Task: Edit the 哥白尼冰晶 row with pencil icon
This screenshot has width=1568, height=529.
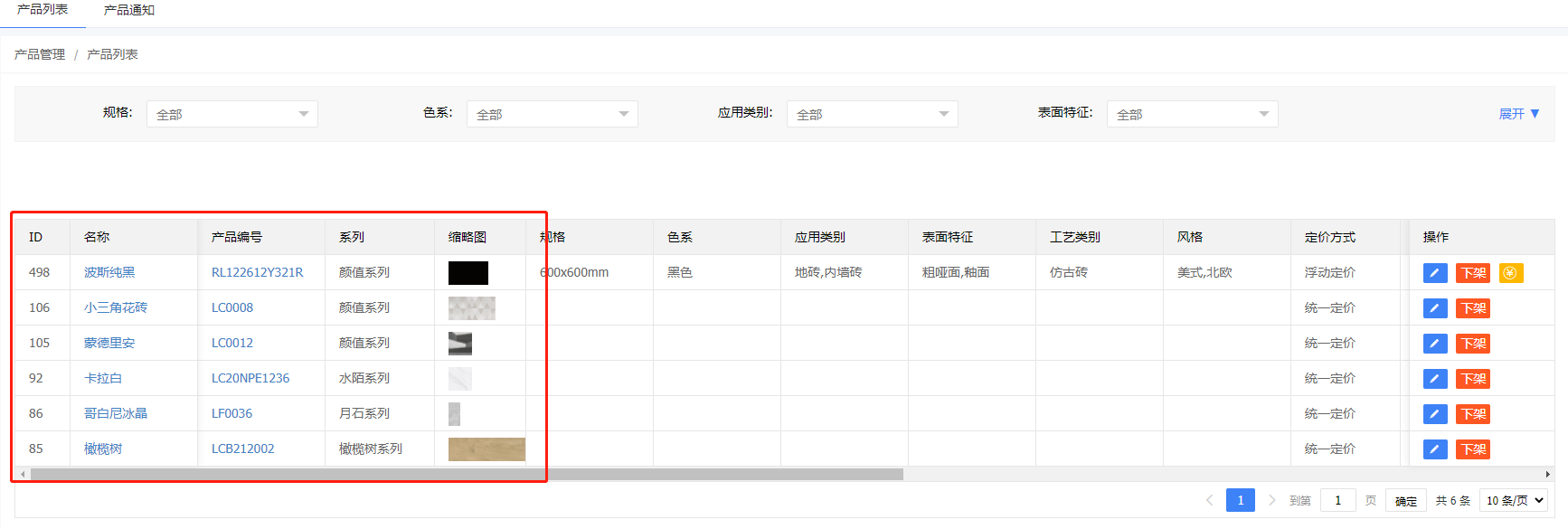Action: click(1435, 414)
